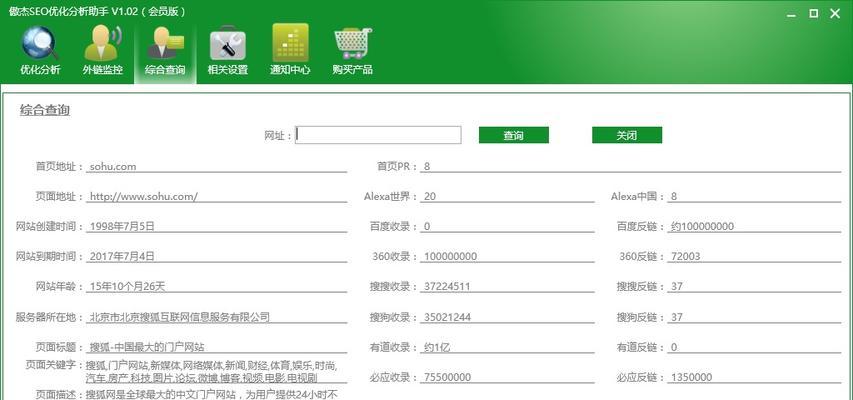853x400 pixels.
Task: Click the 页面关键字 label
Action: click(x=52, y=365)
